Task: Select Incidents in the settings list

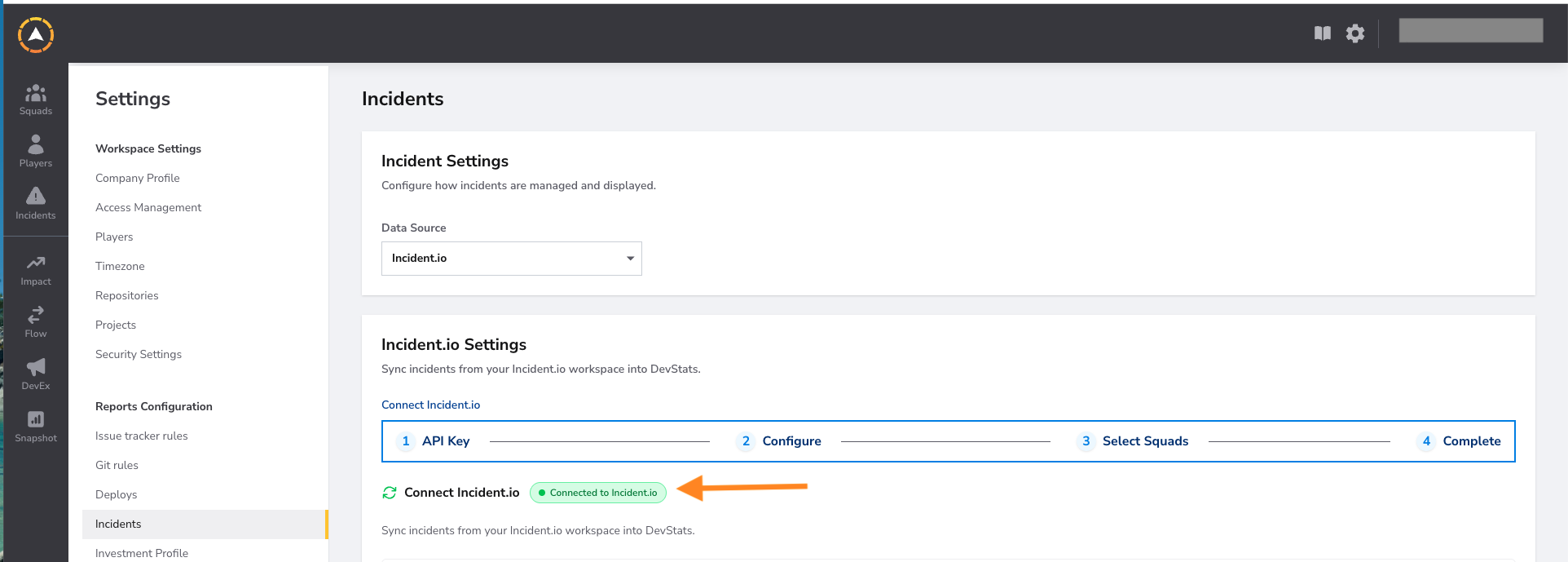Action: click(204, 524)
